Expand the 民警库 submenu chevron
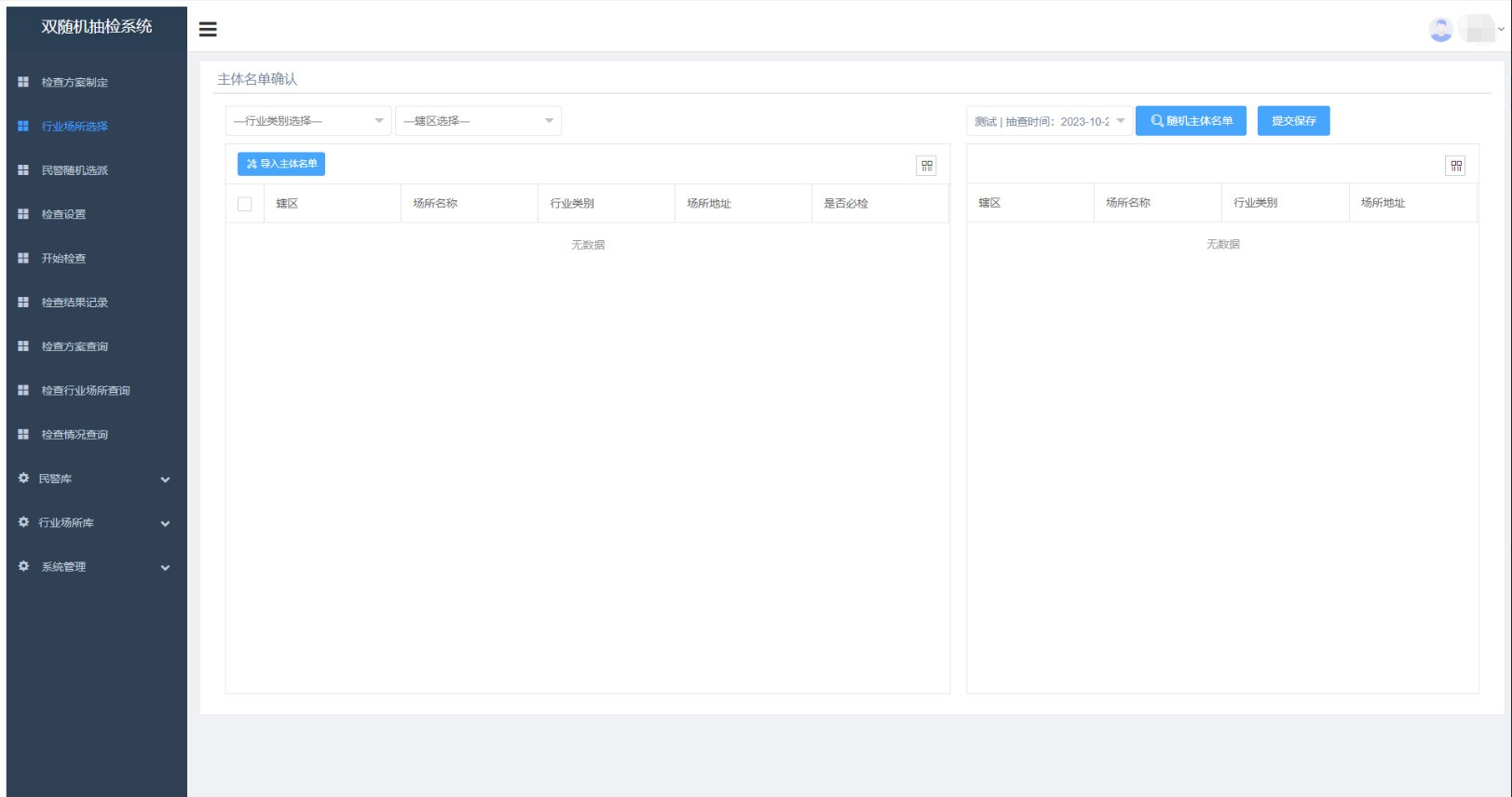Screen dimensions: 1512x797 tap(165, 480)
